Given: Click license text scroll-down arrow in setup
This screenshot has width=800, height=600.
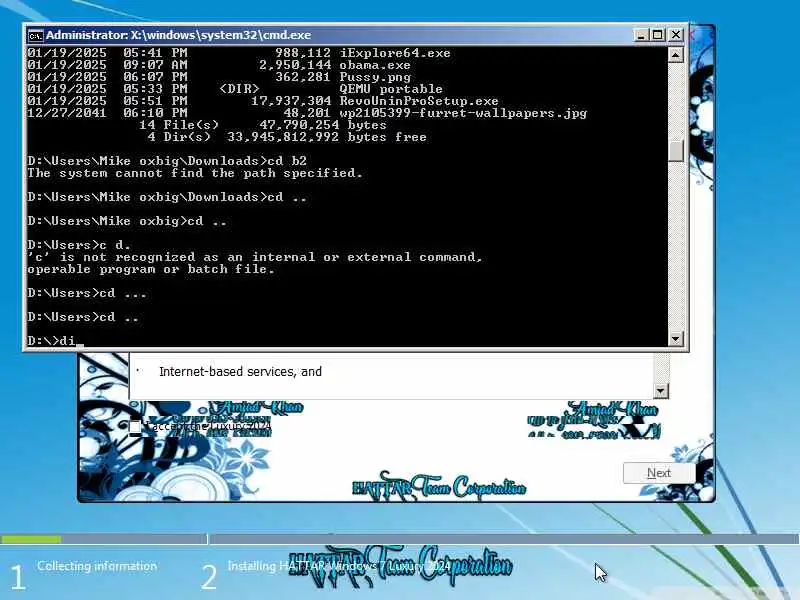Looking at the screenshot, I should [x=660, y=391].
